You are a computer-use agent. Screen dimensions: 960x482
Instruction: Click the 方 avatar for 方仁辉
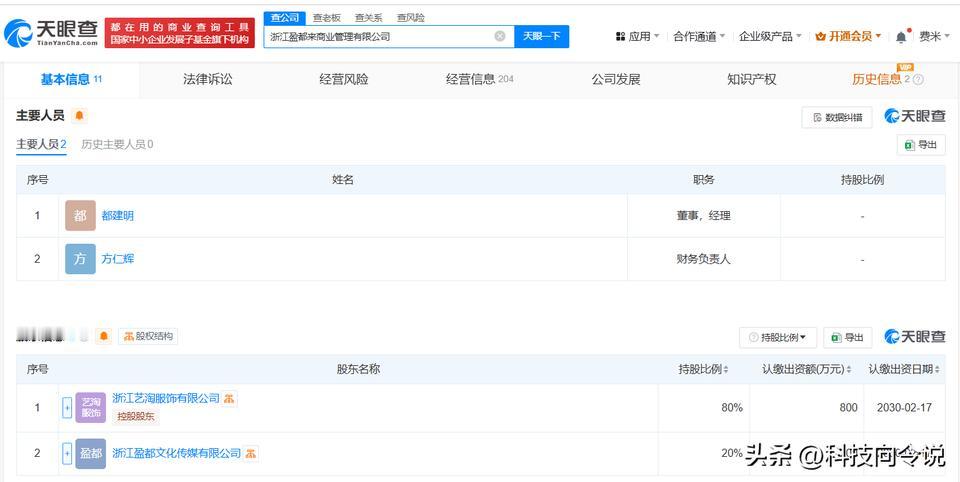coord(80,259)
